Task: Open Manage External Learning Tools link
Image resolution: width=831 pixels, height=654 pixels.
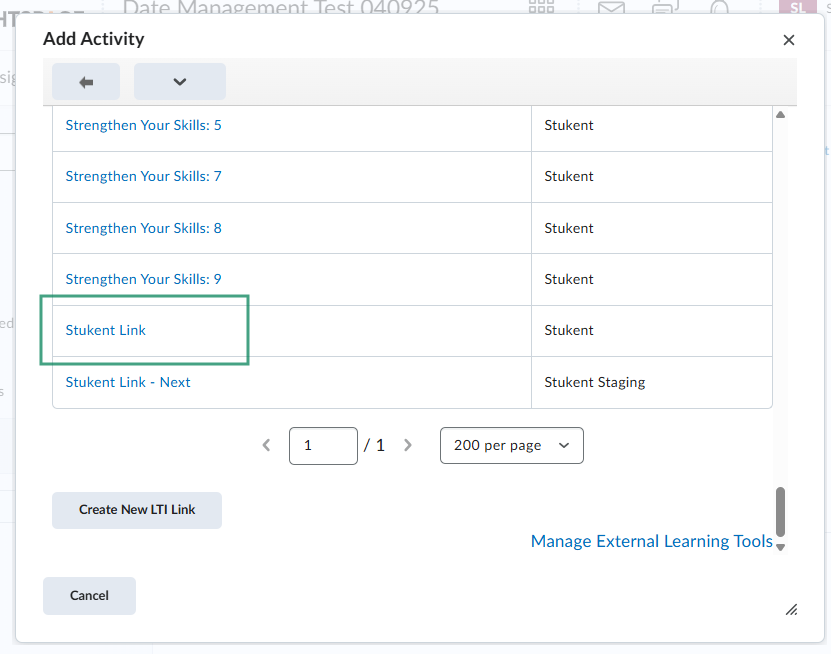Action: [651, 541]
